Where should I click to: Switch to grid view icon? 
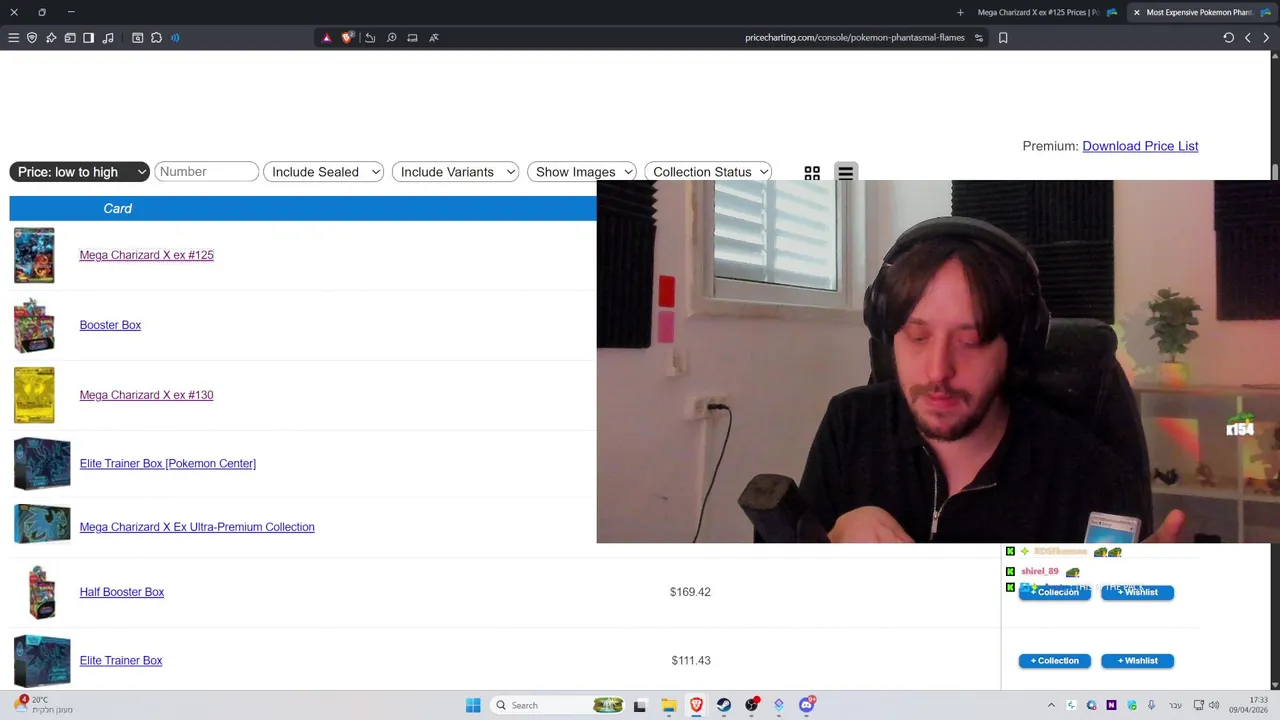812,173
